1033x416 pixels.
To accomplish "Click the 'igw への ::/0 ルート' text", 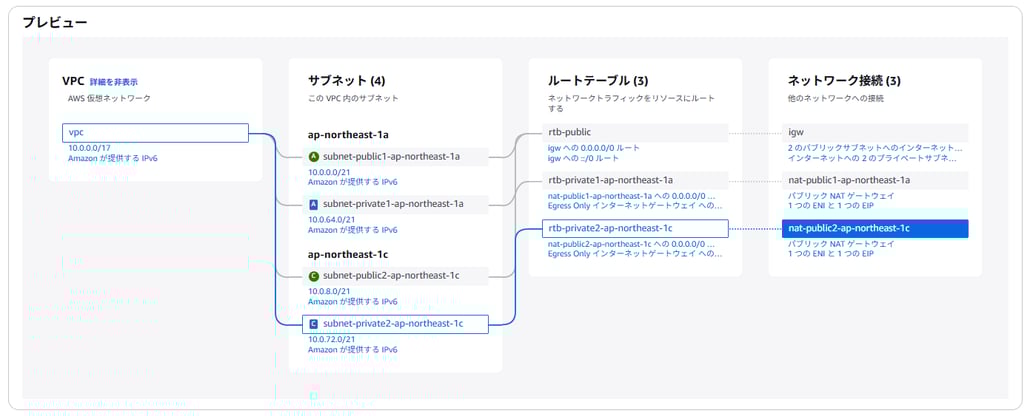I will tap(583, 158).
